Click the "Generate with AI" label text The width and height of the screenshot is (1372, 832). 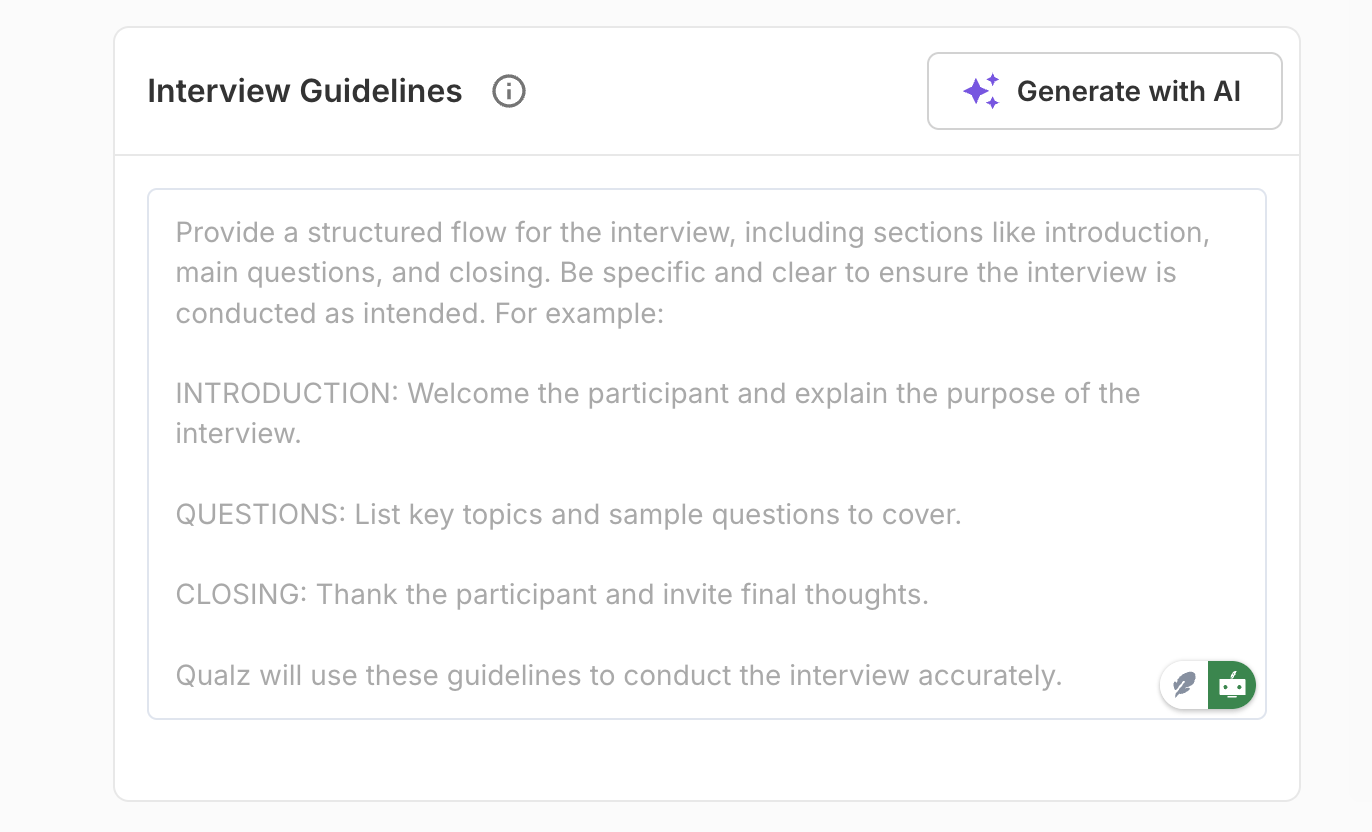coord(1128,92)
